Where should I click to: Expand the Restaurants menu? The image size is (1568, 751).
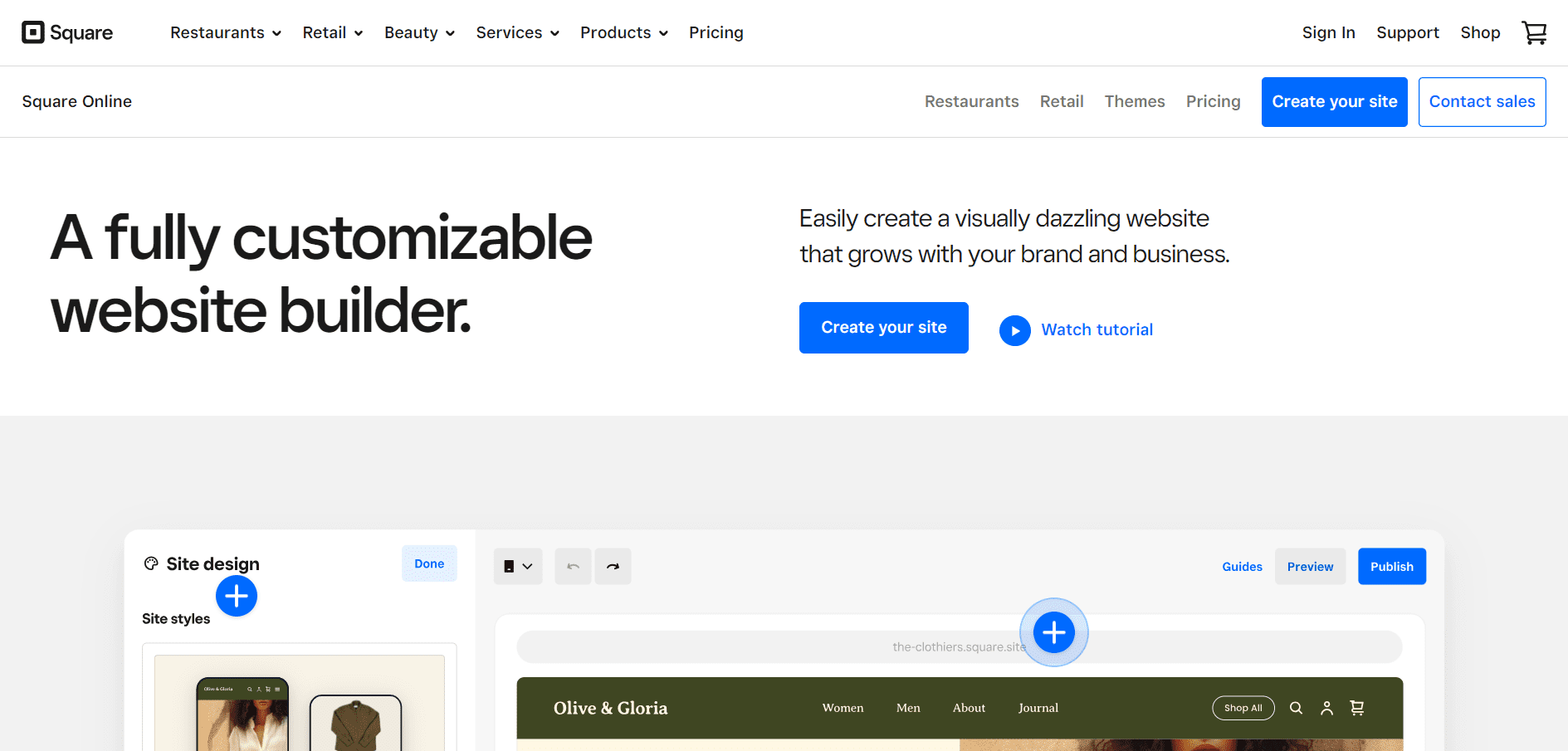point(226,32)
